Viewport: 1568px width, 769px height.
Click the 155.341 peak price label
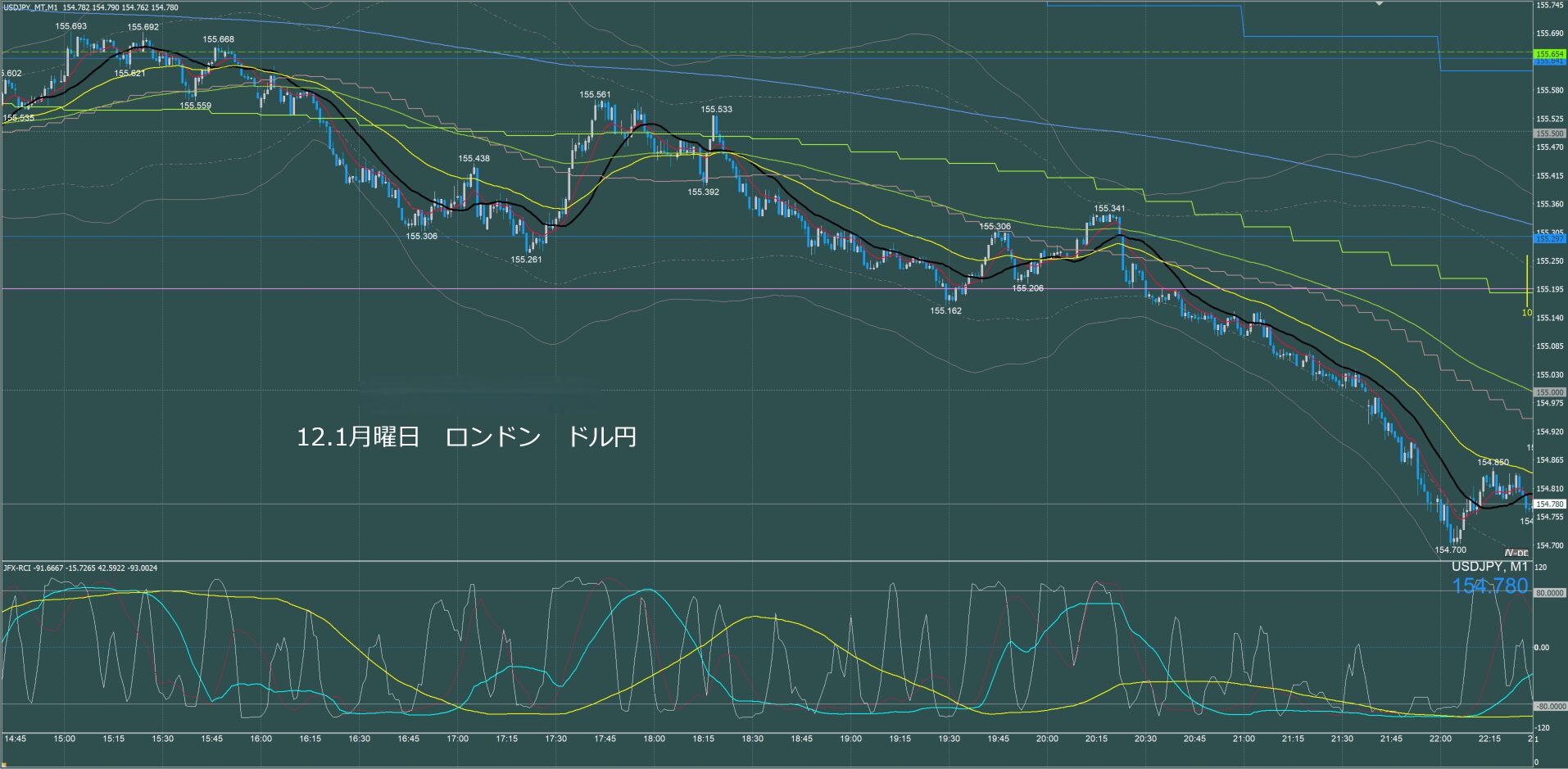click(1109, 208)
